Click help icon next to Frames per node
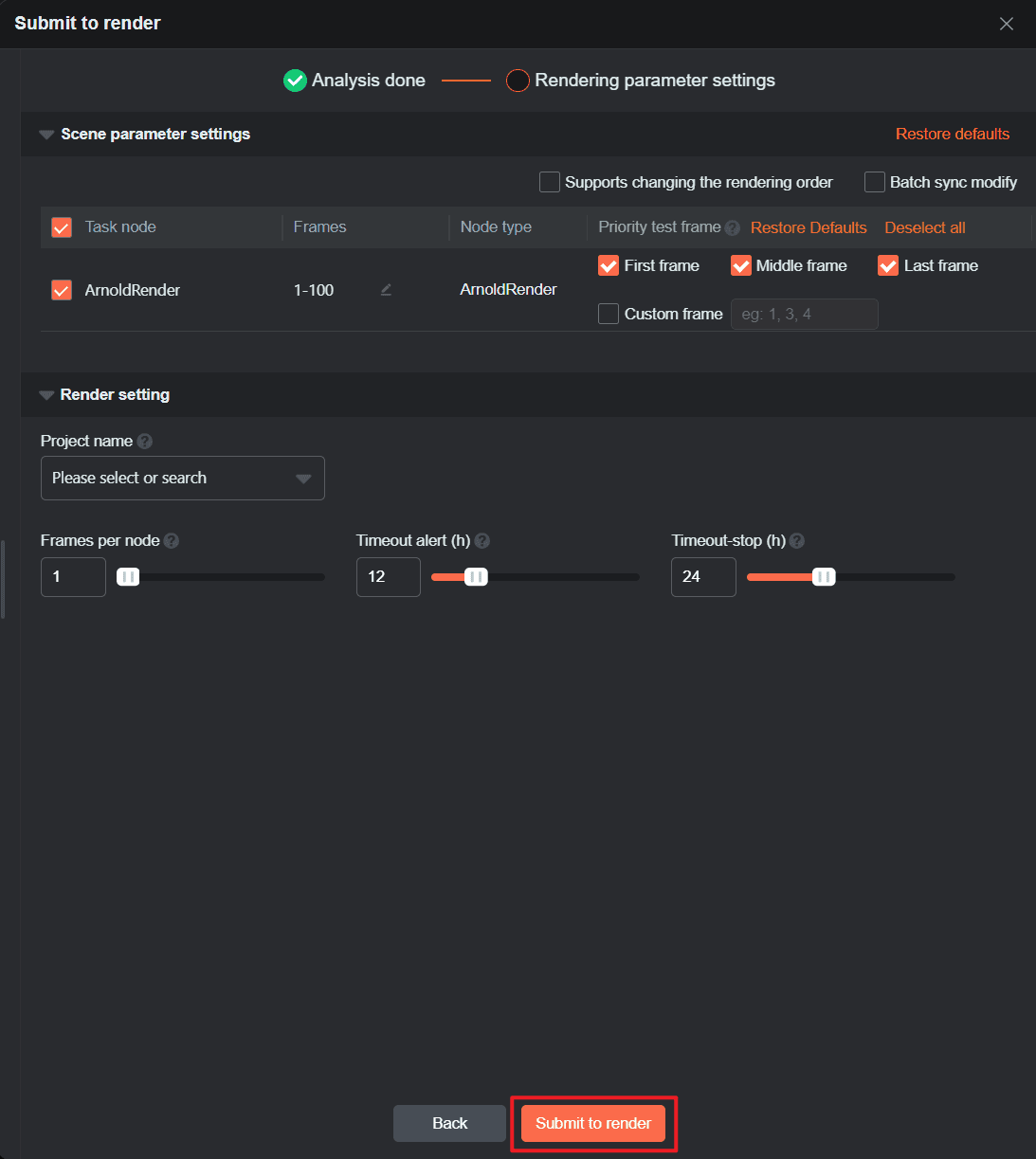The image size is (1036, 1159). coord(172,540)
